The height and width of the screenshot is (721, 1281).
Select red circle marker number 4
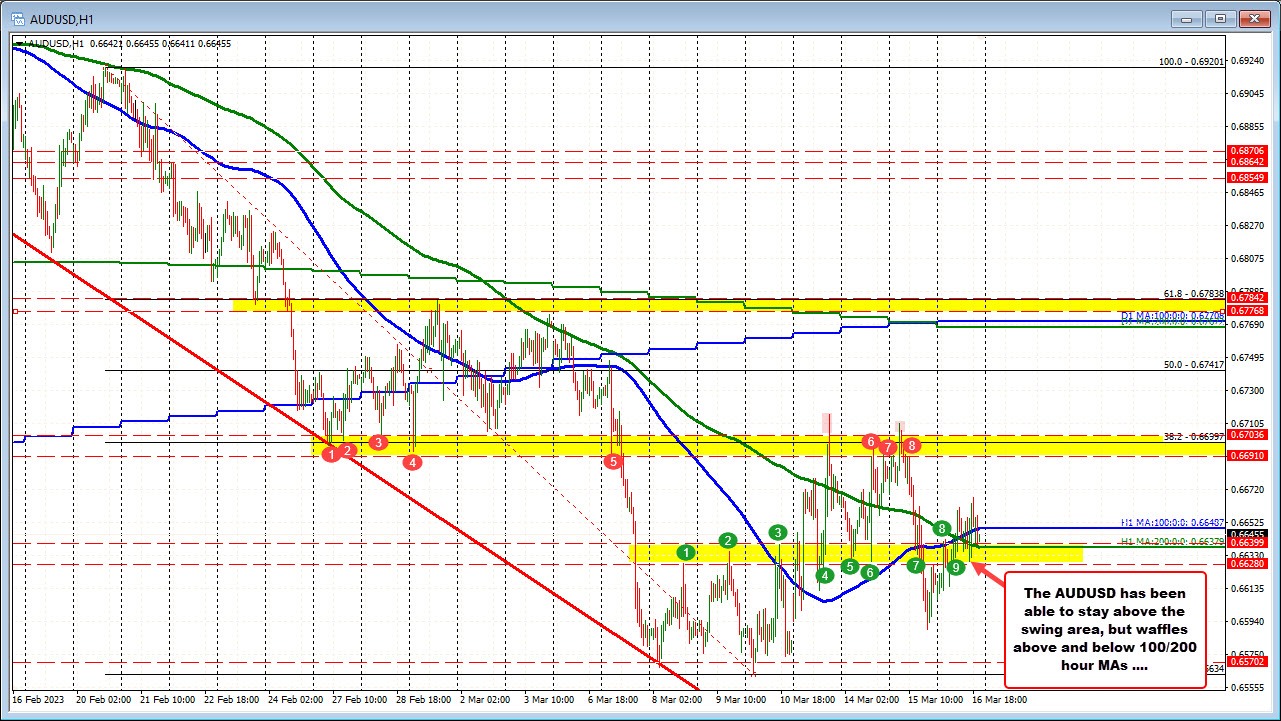click(x=411, y=462)
